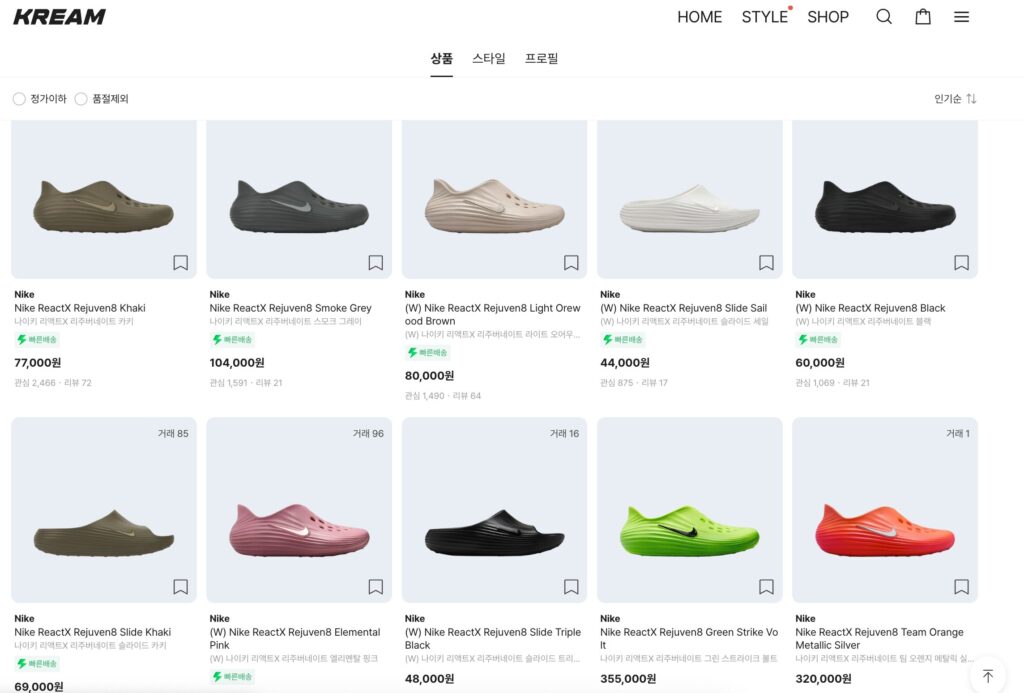Bookmark Rejuven8 Elemental Pink shoe
1024x693 pixels.
pos(376,587)
